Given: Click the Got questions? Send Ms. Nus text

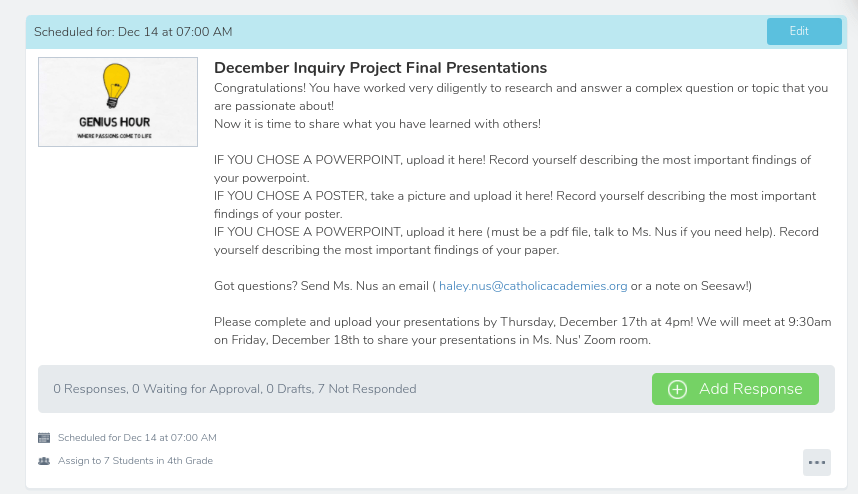Looking at the screenshot, I should point(323,286).
